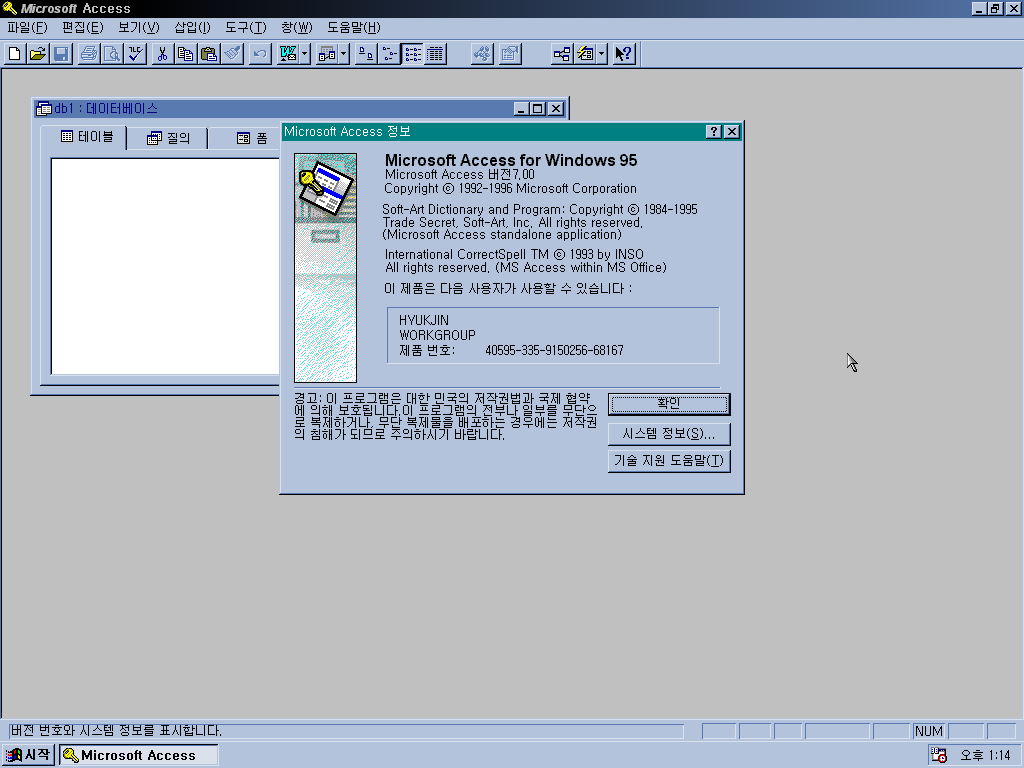The height and width of the screenshot is (768, 1024).
Task: Switch to Large Icons view
Action: 366,54
